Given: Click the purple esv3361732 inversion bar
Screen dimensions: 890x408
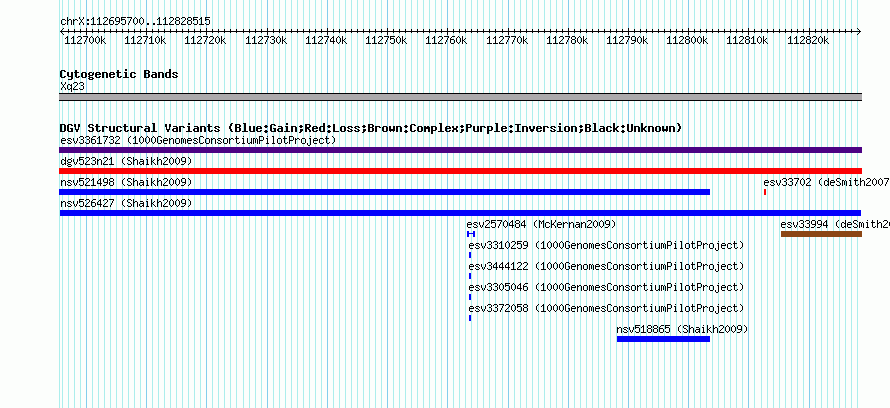Looking at the screenshot, I should (460, 150).
